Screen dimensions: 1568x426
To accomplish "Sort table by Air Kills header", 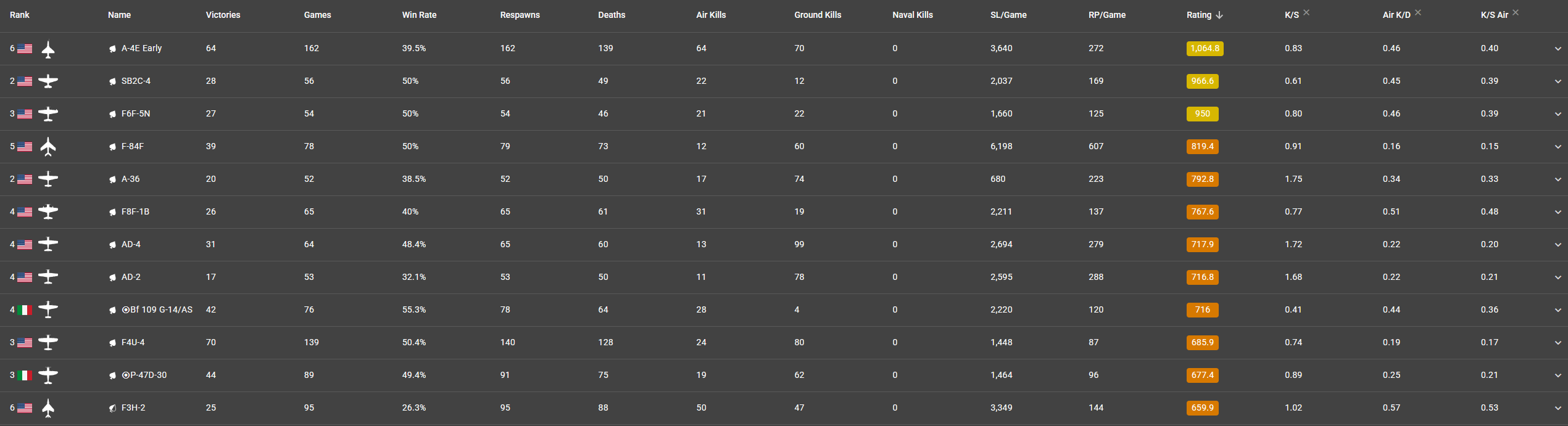I will [x=711, y=15].
